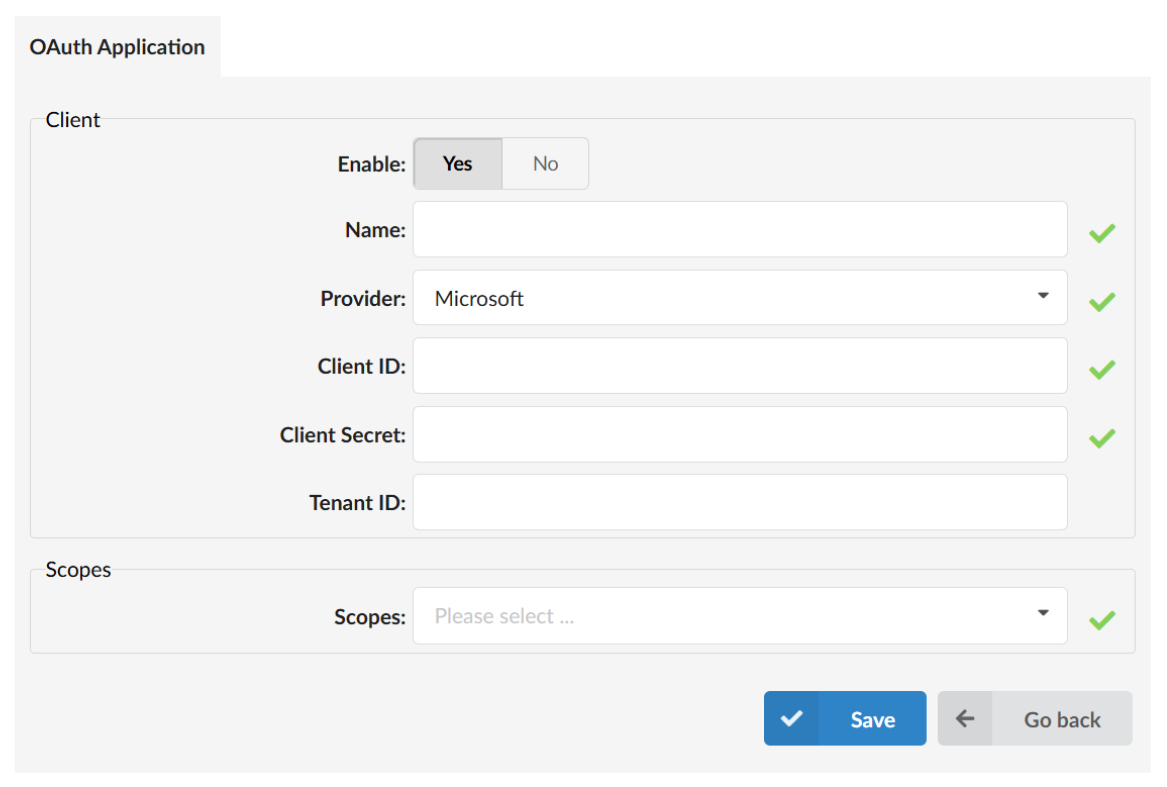
Task: Click the green checkmark beside Name
Action: [1102, 233]
